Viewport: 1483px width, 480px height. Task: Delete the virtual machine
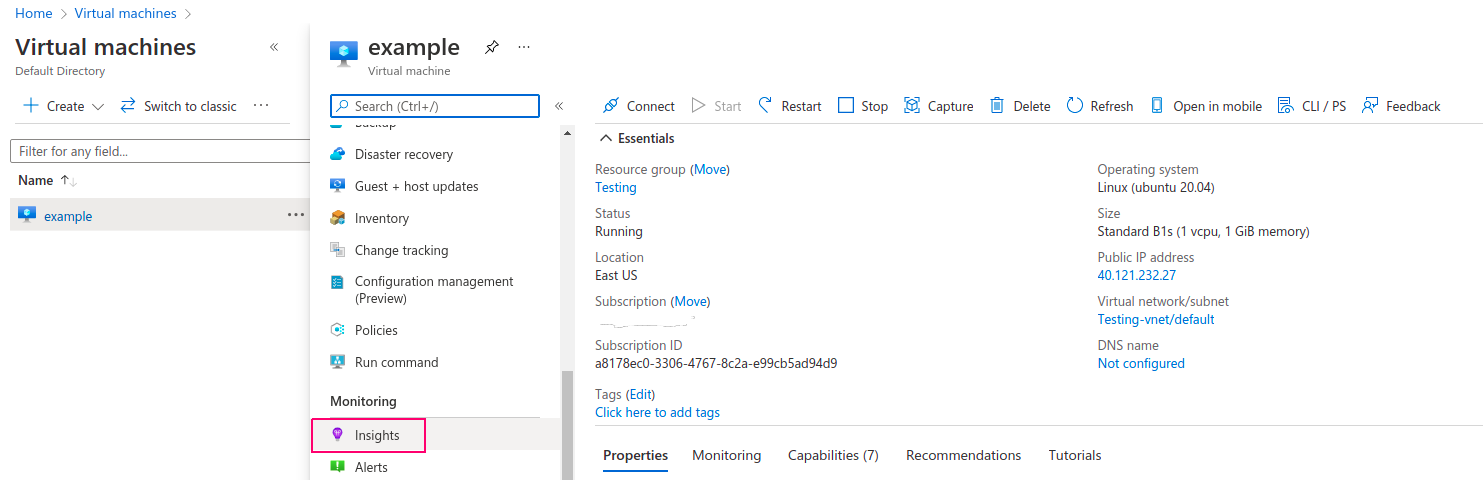(x=1020, y=106)
